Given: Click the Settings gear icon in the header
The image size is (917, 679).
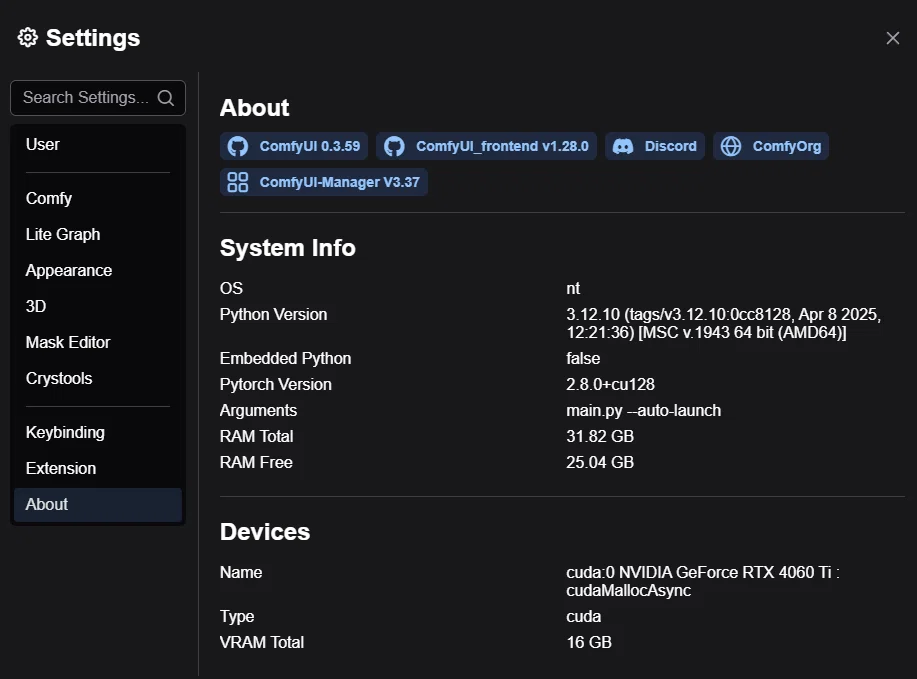Looking at the screenshot, I should 27,37.
